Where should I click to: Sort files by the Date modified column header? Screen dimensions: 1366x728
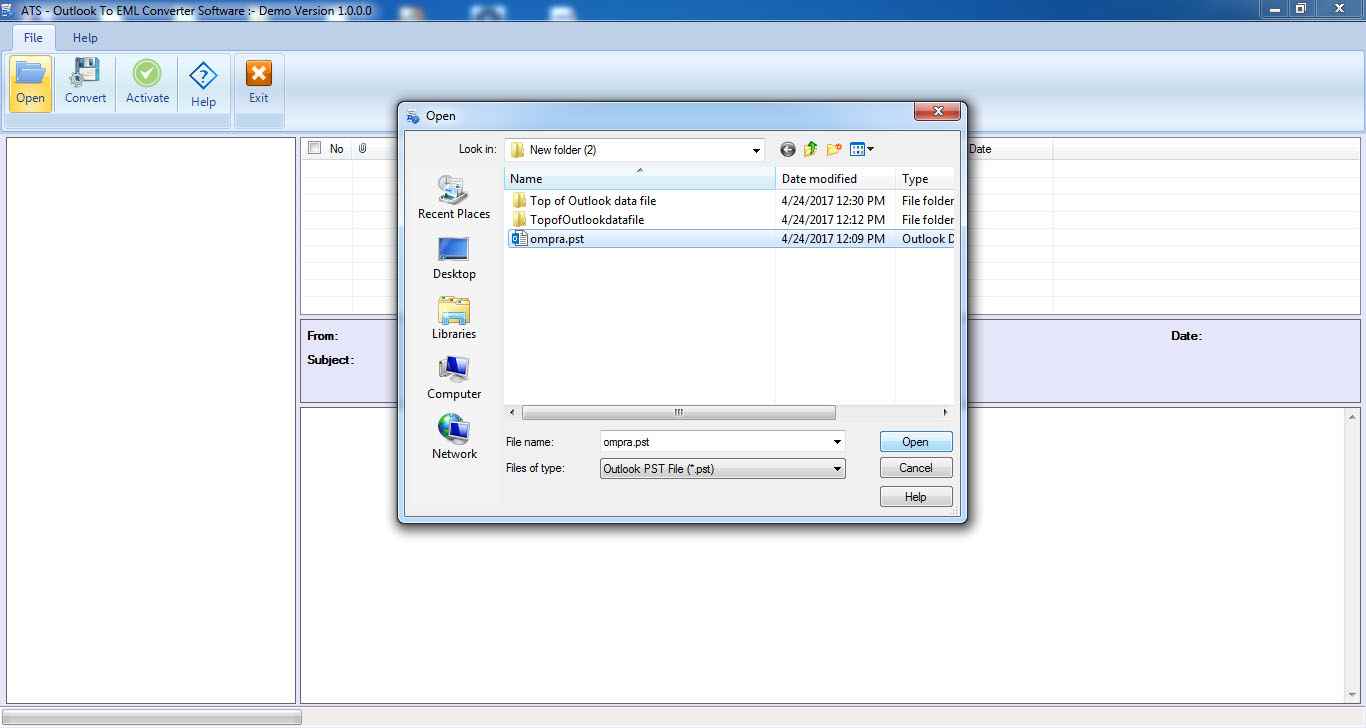coord(836,179)
